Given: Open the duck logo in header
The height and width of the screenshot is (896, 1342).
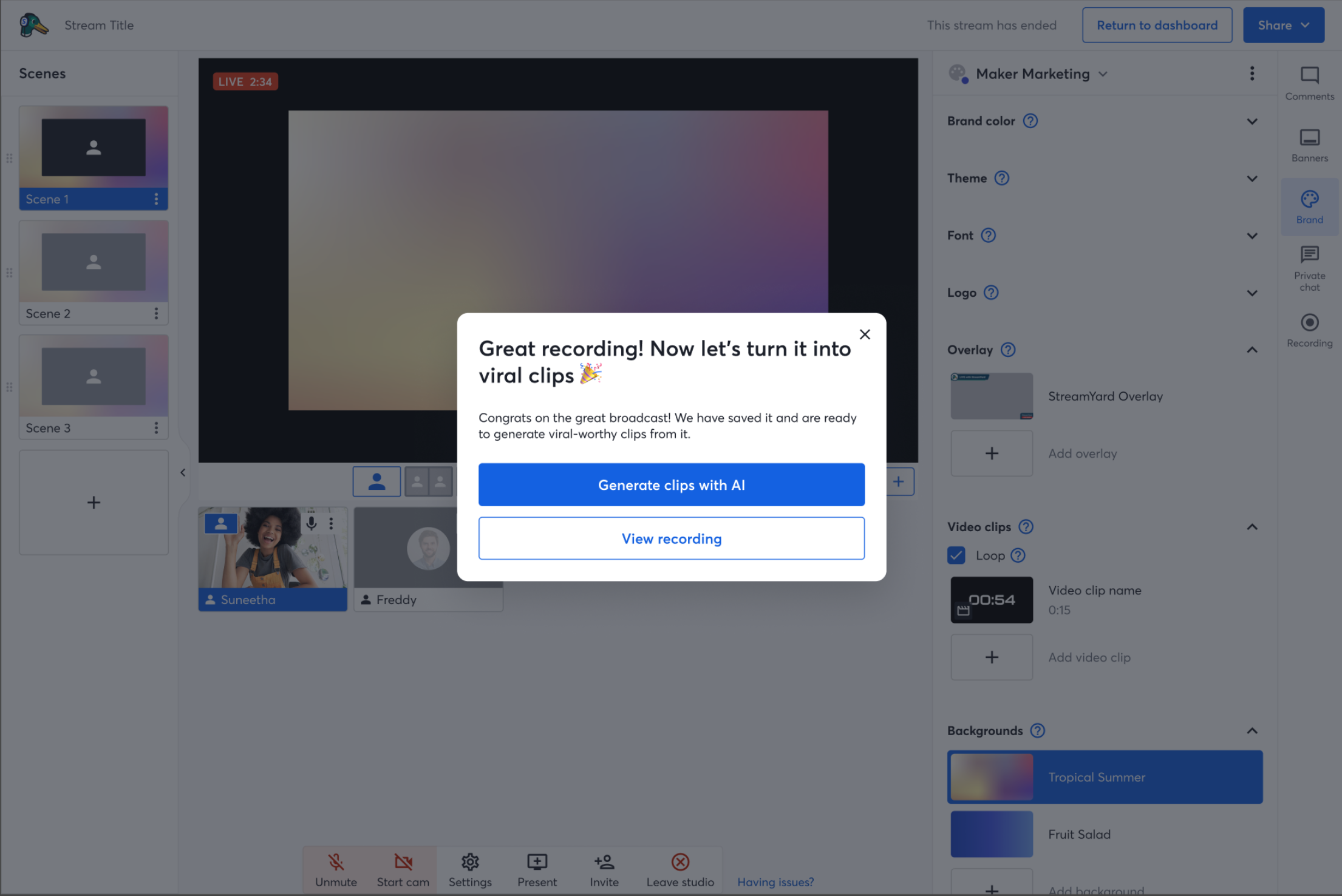Looking at the screenshot, I should click(33, 25).
